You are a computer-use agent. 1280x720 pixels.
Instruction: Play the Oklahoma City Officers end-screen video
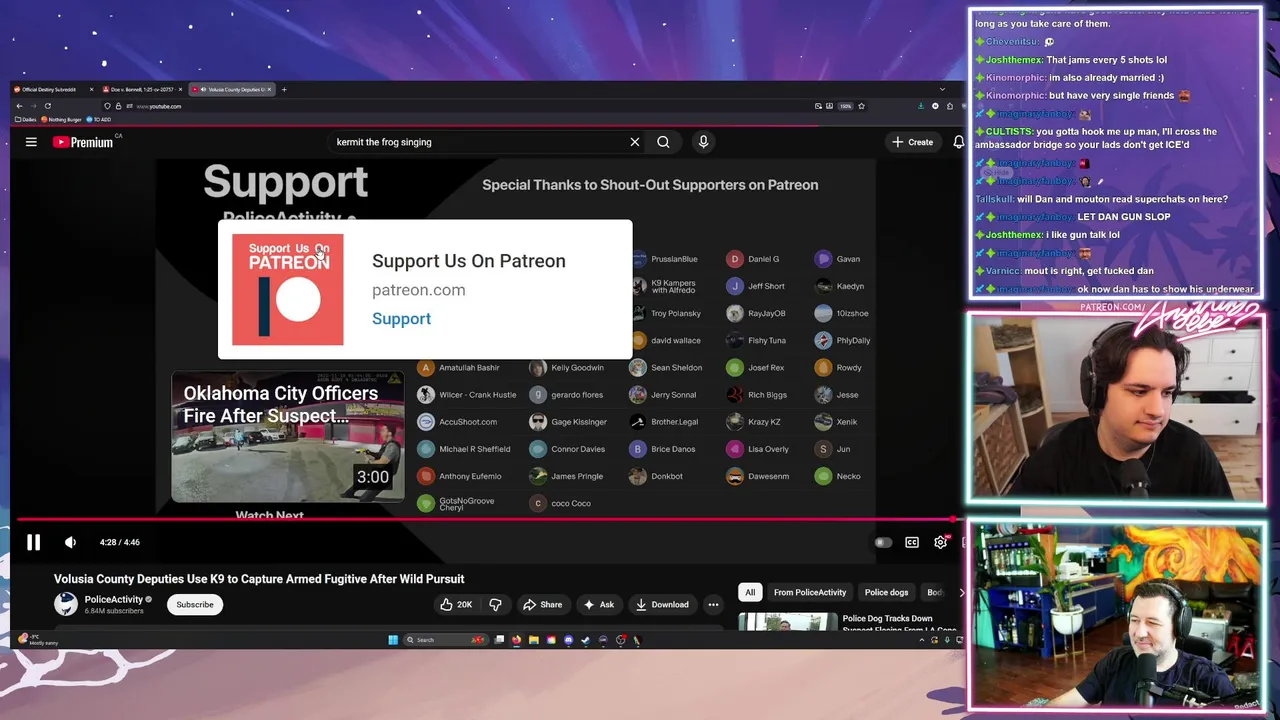(288, 437)
